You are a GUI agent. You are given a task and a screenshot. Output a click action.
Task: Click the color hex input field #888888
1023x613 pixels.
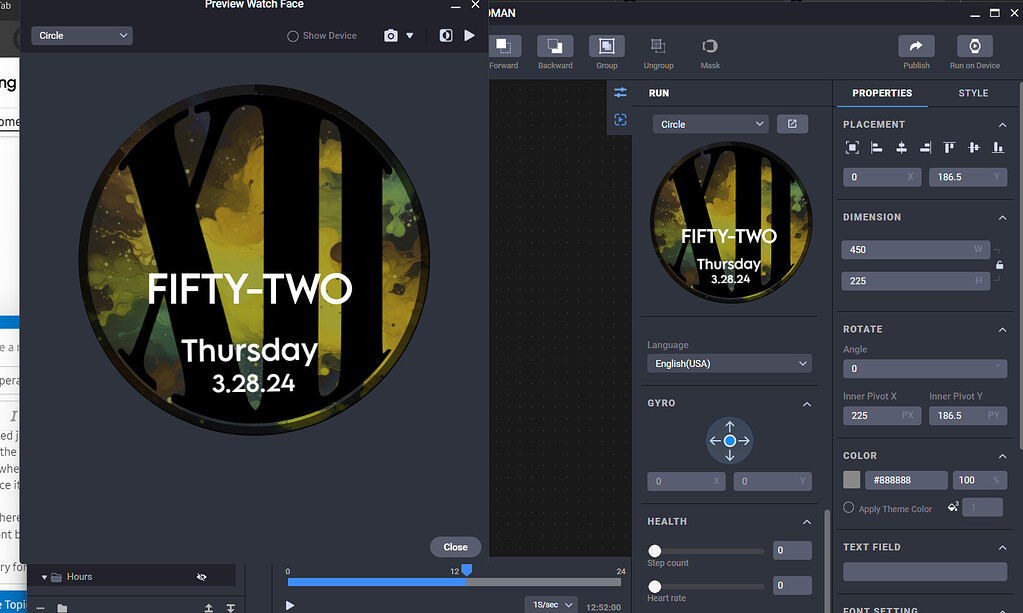[905, 480]
